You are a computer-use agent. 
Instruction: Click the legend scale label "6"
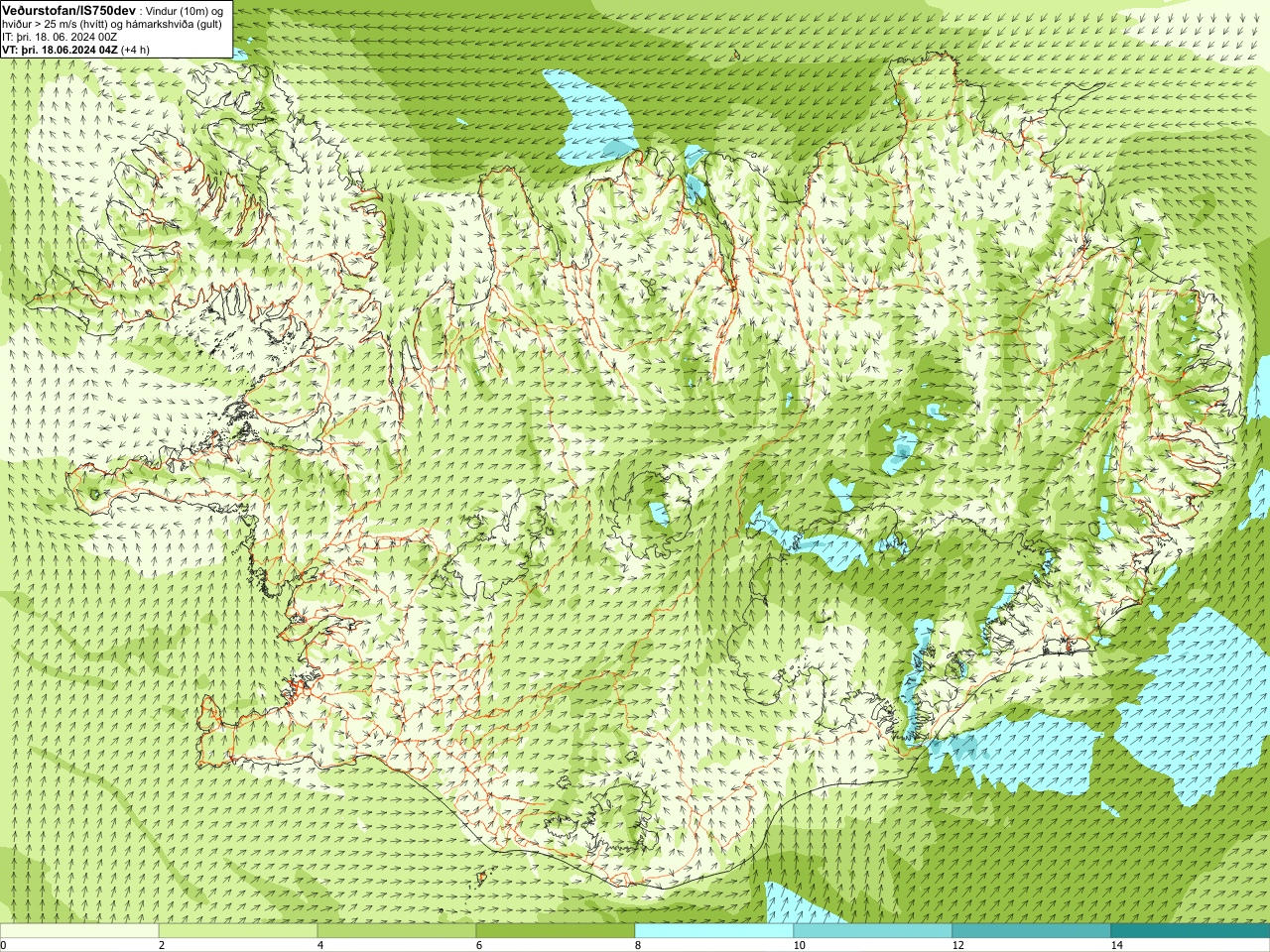[x=479, y=945]
